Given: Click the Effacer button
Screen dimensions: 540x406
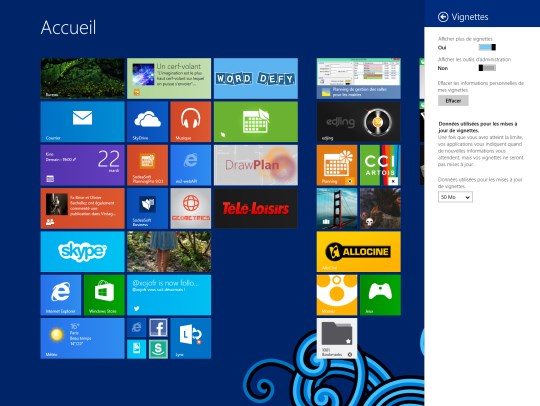Looking at the screenshot, I should tap(453, 101).
